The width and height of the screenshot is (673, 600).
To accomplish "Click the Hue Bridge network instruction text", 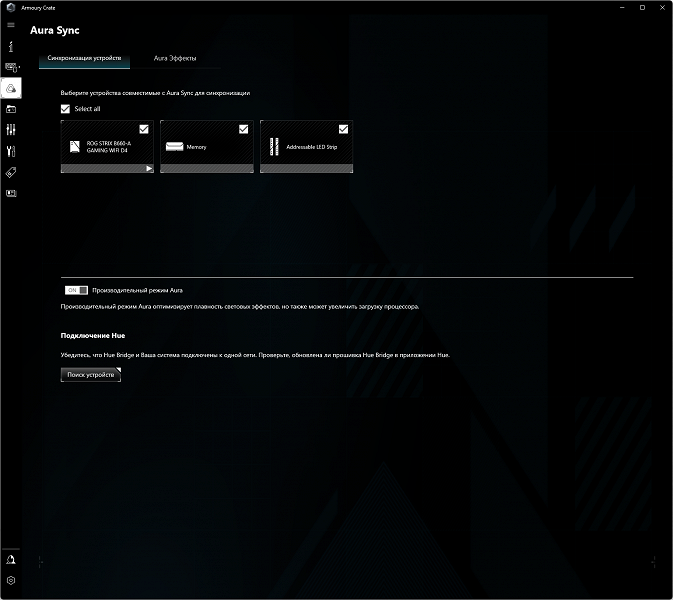I will point(255,355).
